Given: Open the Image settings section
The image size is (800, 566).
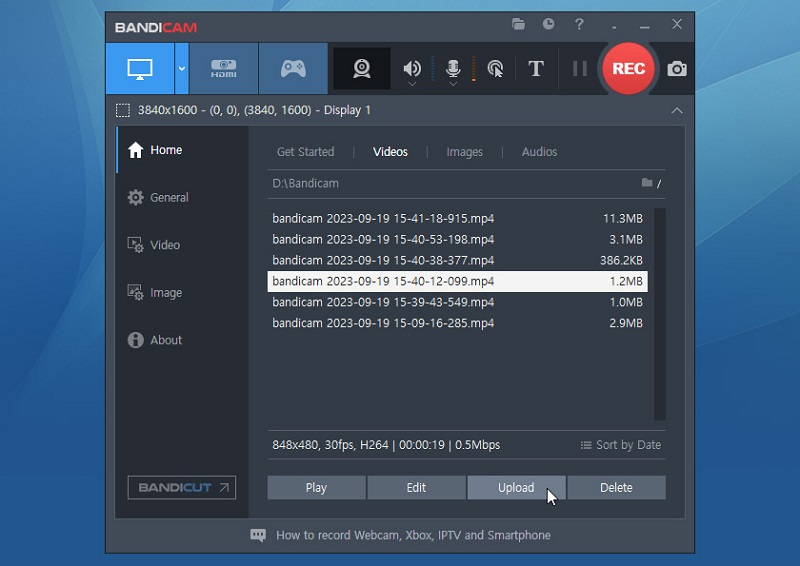Looking at the screenshot, I should tap(155, 292).
